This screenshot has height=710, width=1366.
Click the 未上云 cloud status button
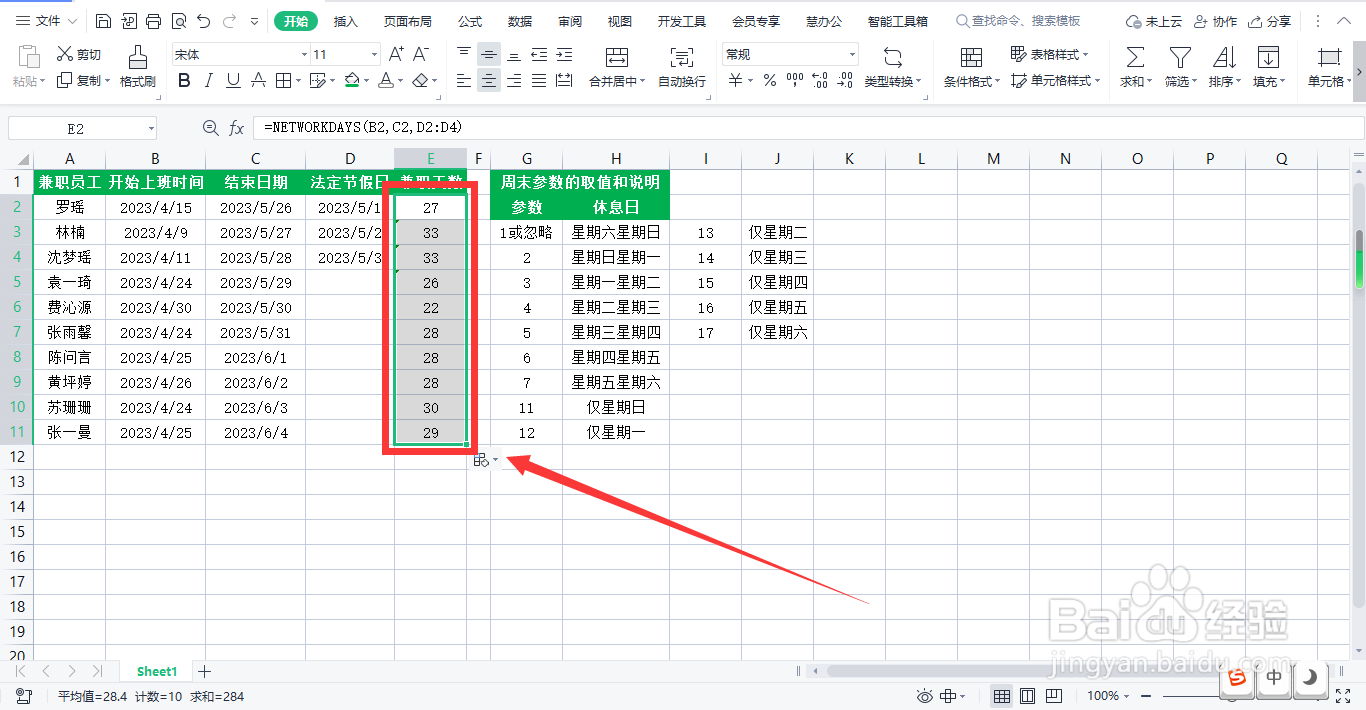(1153, 21)
